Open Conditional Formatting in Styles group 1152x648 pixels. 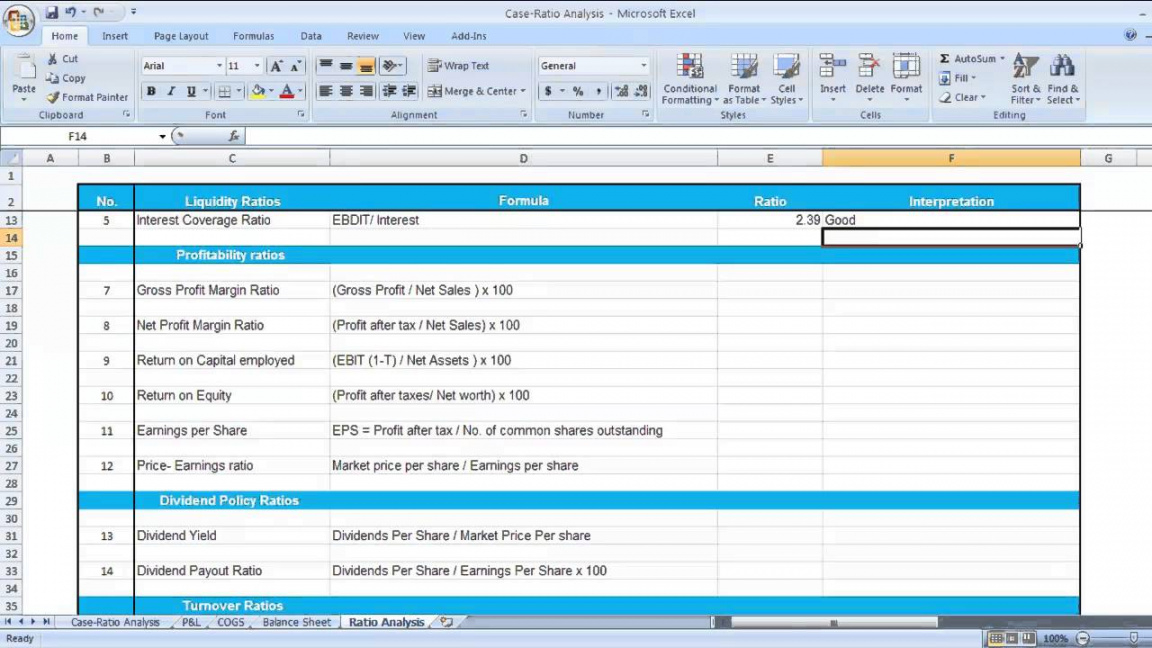[689, 80]
